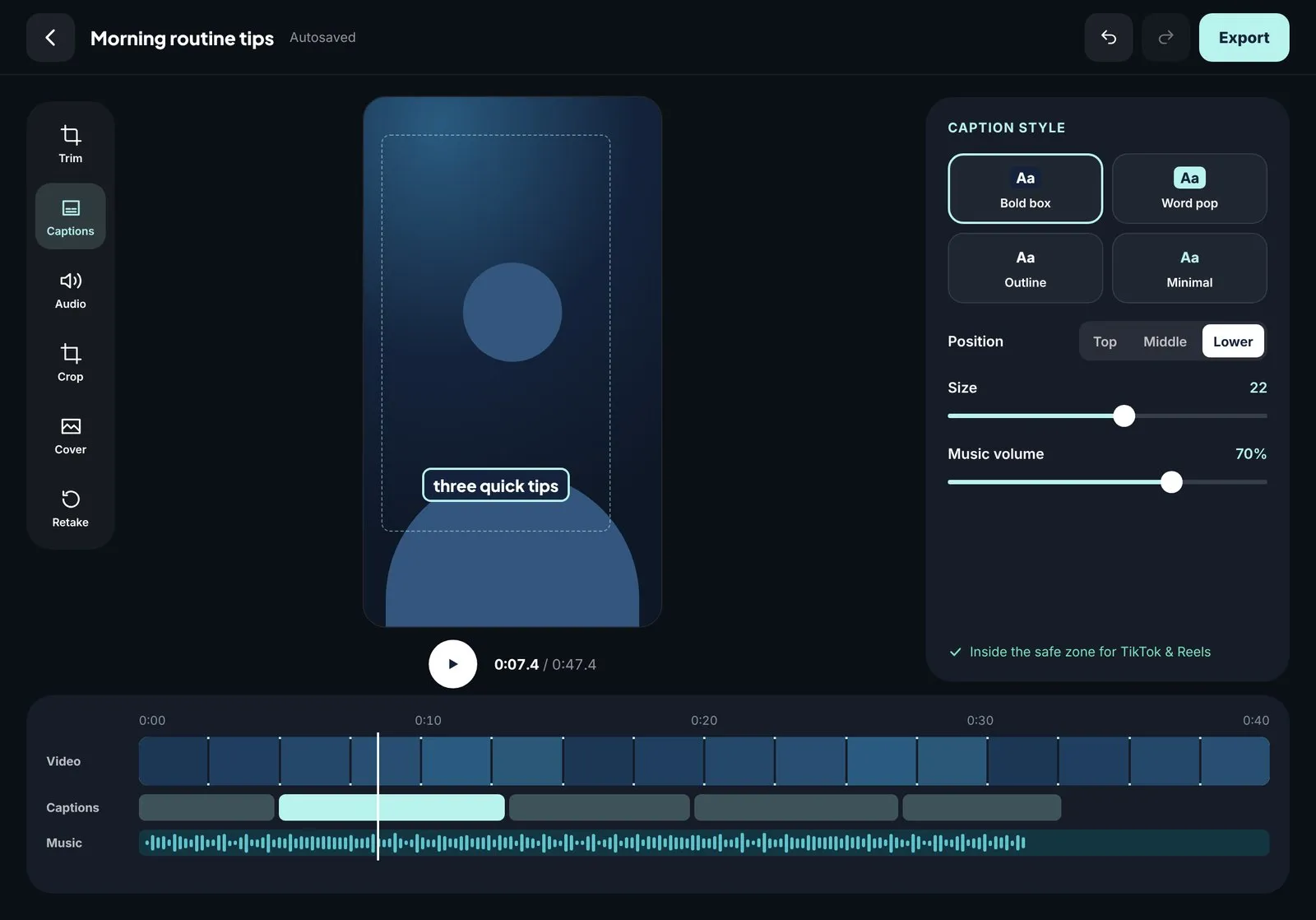Screen dimensions: 1316x920
Task: Click the safe zone confirmation message
Action: coord(1080,652)
